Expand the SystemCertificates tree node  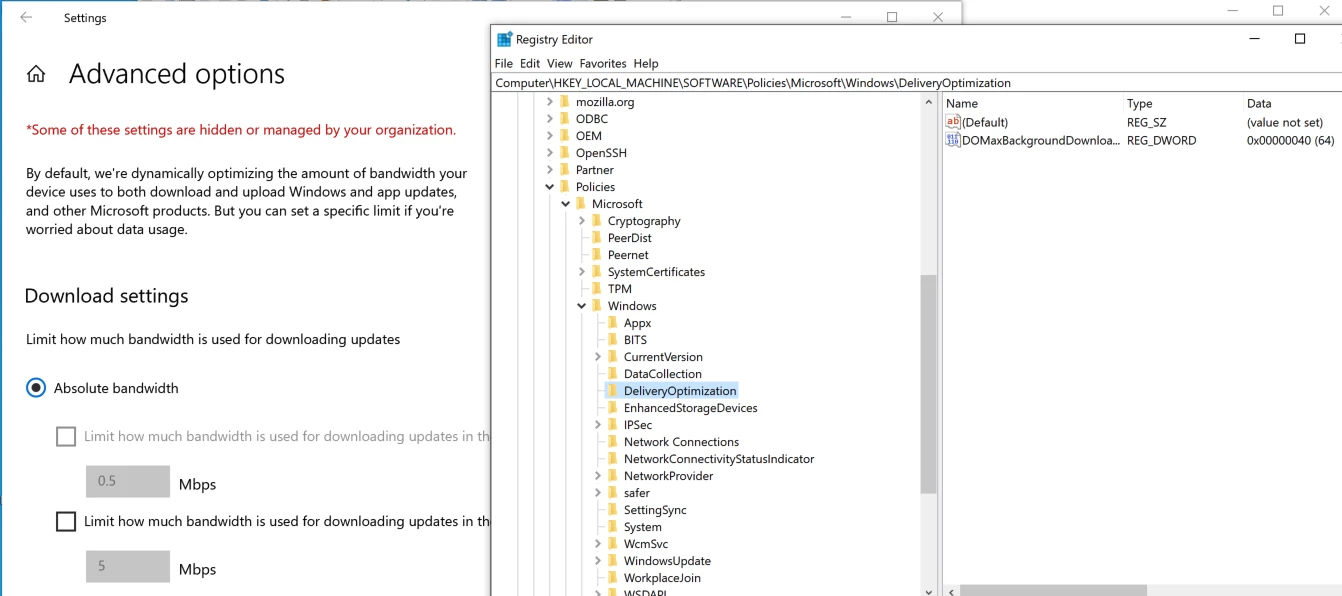tap(582, 272)
